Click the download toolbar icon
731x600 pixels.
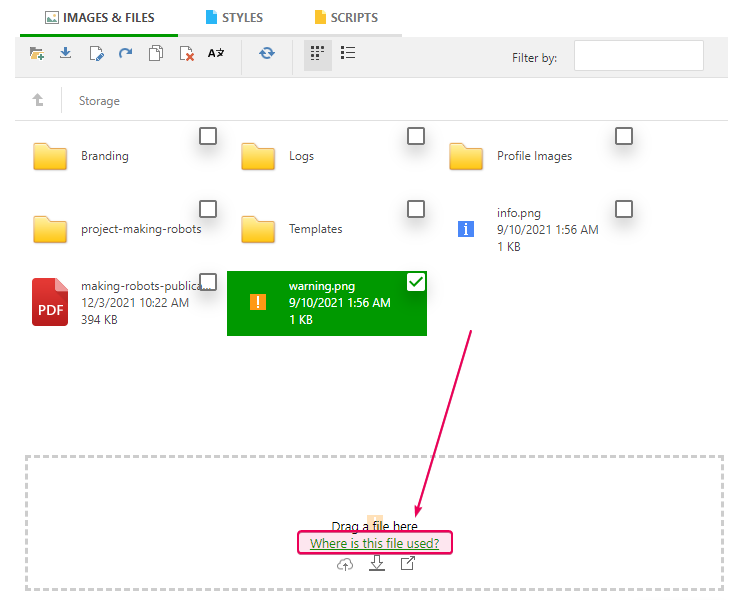pos(66,53)
